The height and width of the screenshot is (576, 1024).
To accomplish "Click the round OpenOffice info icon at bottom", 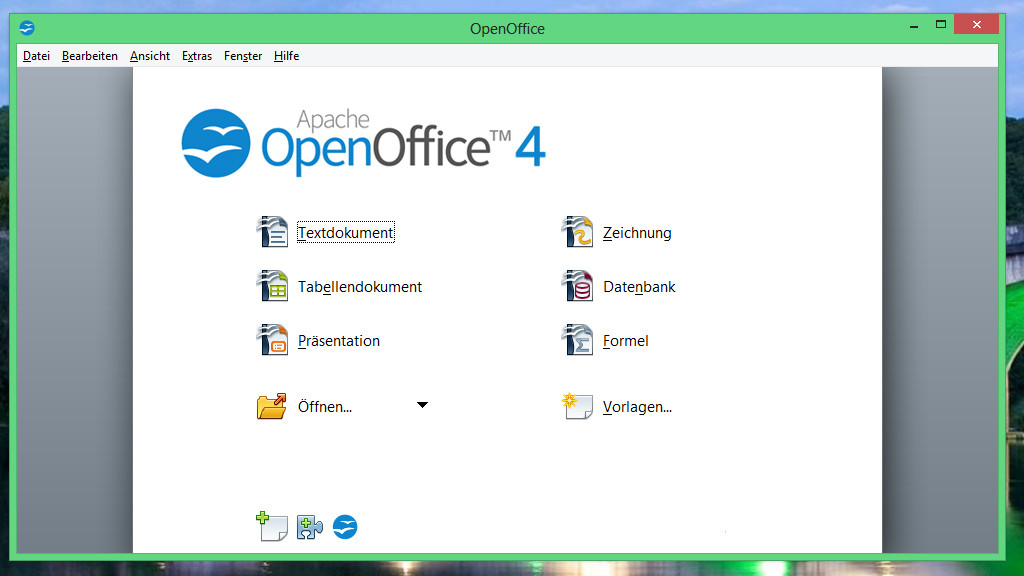I will pos(345,527).
